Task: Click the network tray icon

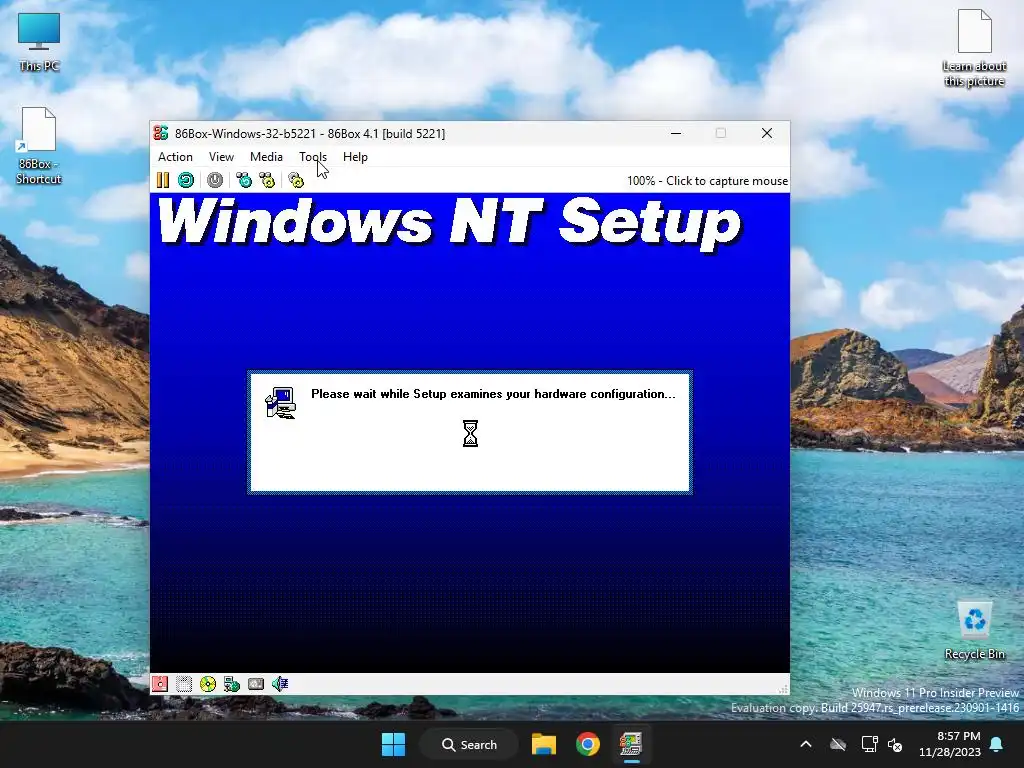Action: tap(869, 744)
